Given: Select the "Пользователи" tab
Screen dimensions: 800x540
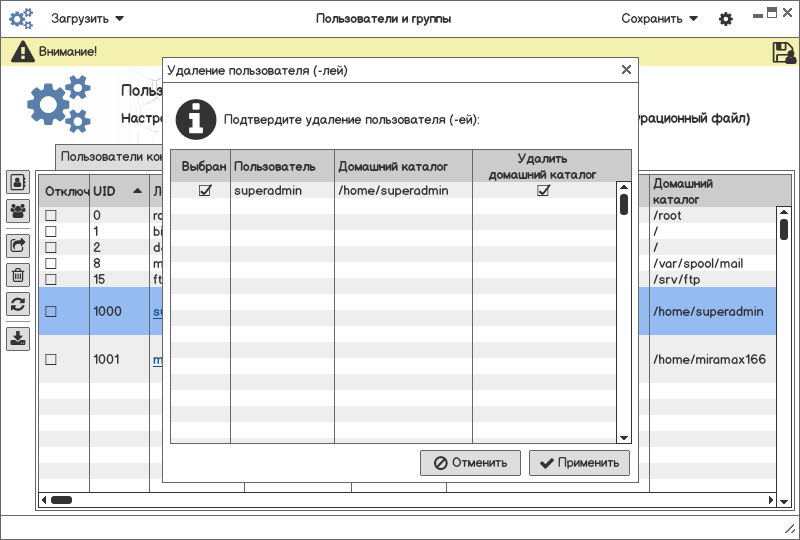Looking at the screenshot, I should [x=110, y=156].
